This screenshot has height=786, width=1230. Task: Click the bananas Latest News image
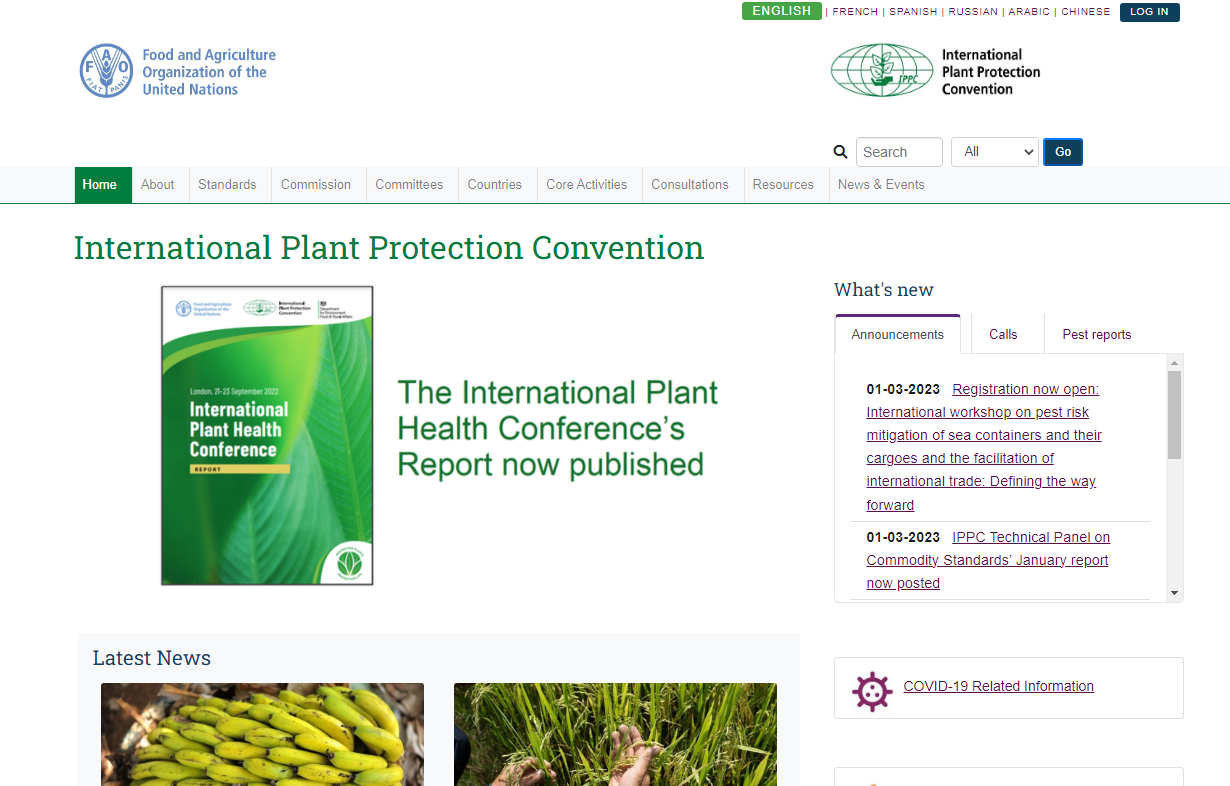[261, 735]
